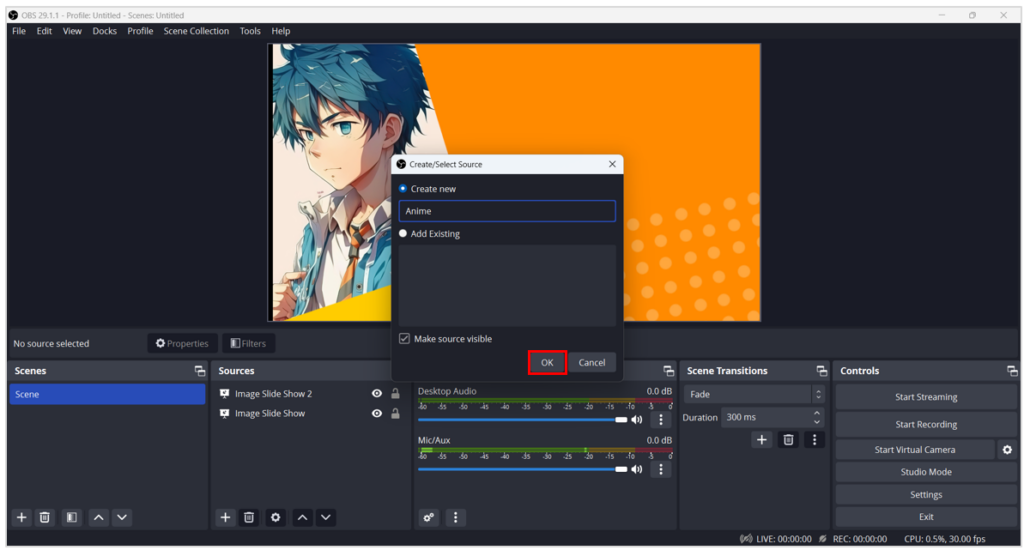
Task: Select the Add Existing radio option
Action: click(x=404, y=234)
